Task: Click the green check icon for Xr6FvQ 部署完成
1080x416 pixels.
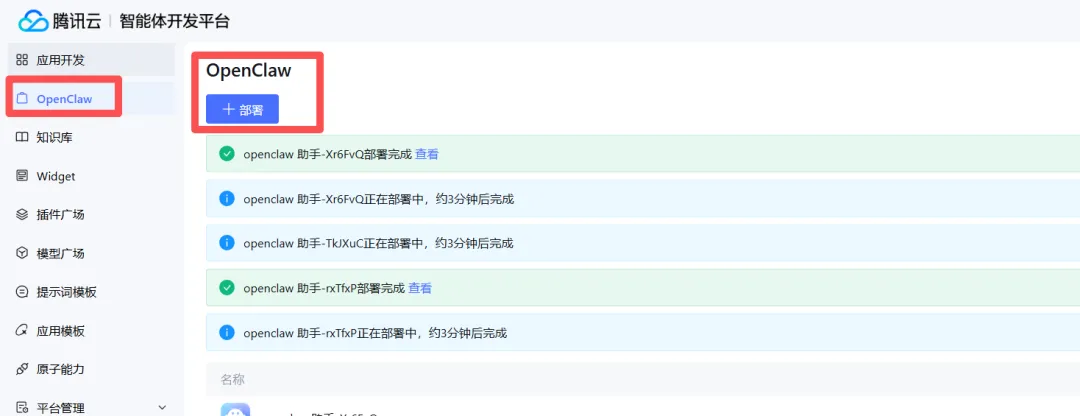Action: click(227, 154)
